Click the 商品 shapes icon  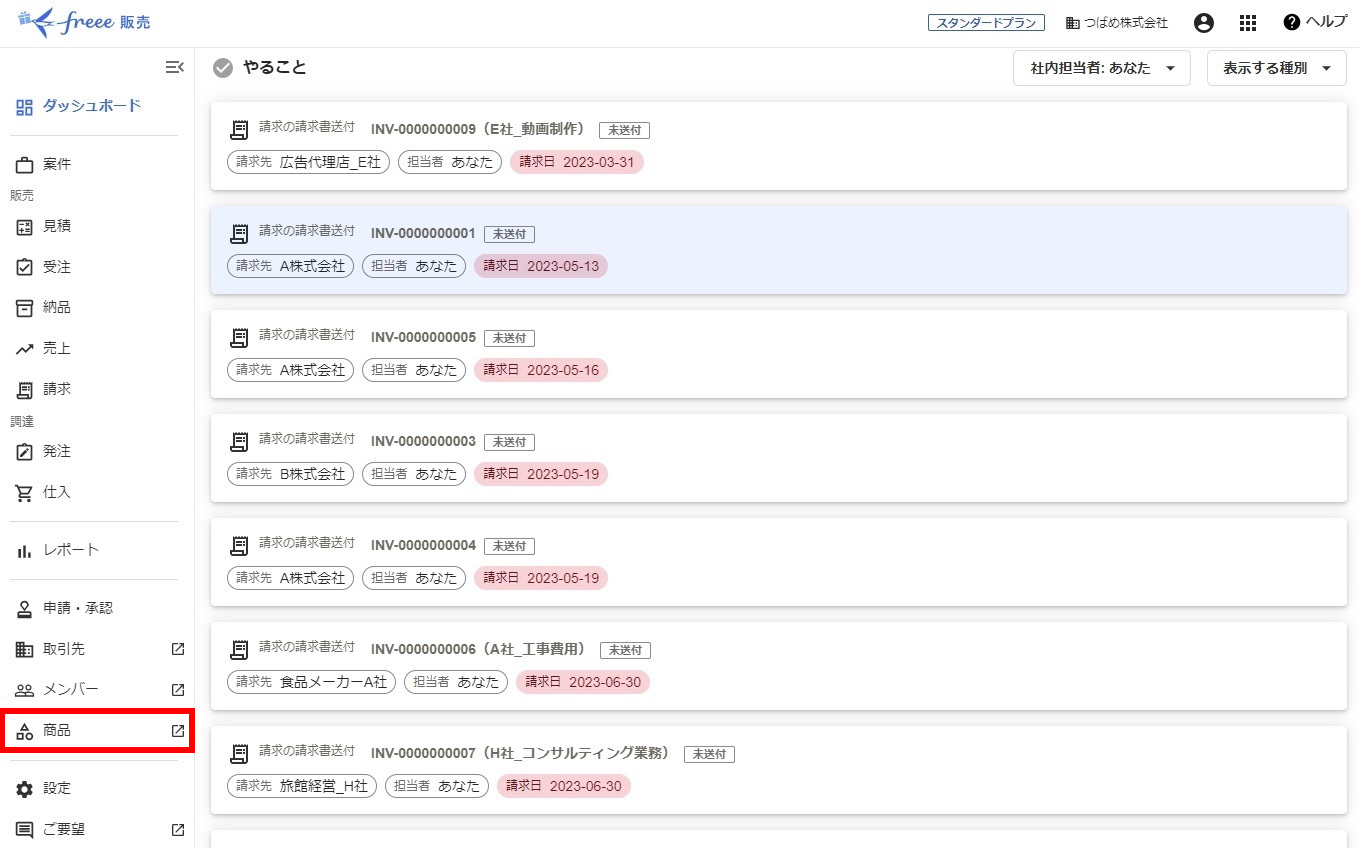click(25, 732)
